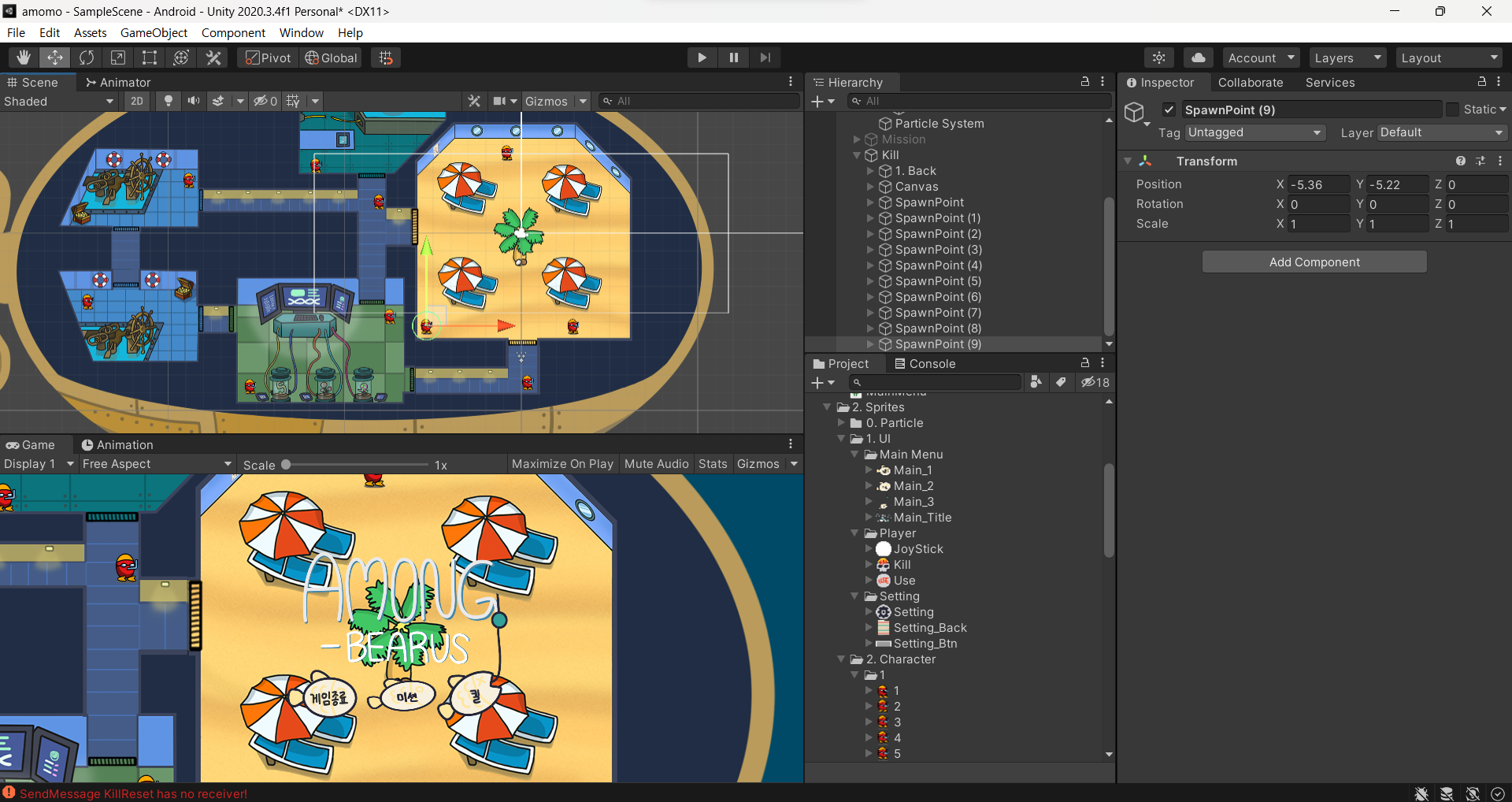Open cloud services icon

1198,58
